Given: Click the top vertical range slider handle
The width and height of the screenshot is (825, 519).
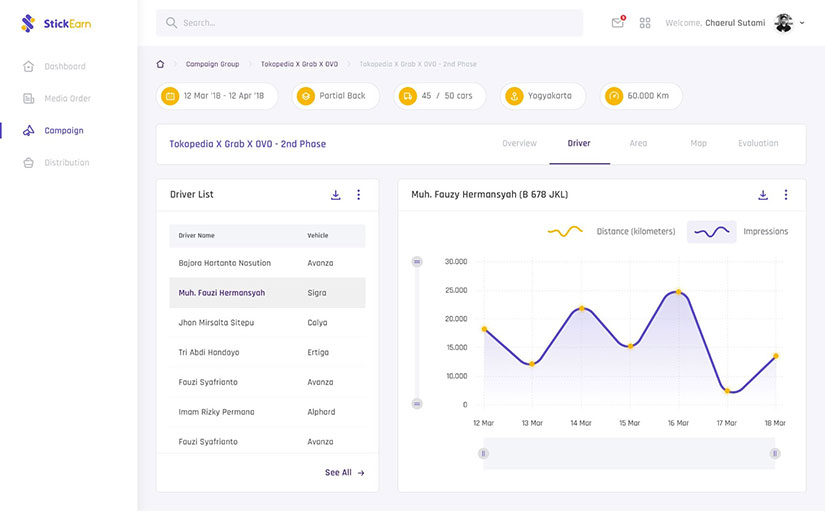Looking at the screenshot, I should (x=417, y=262).
